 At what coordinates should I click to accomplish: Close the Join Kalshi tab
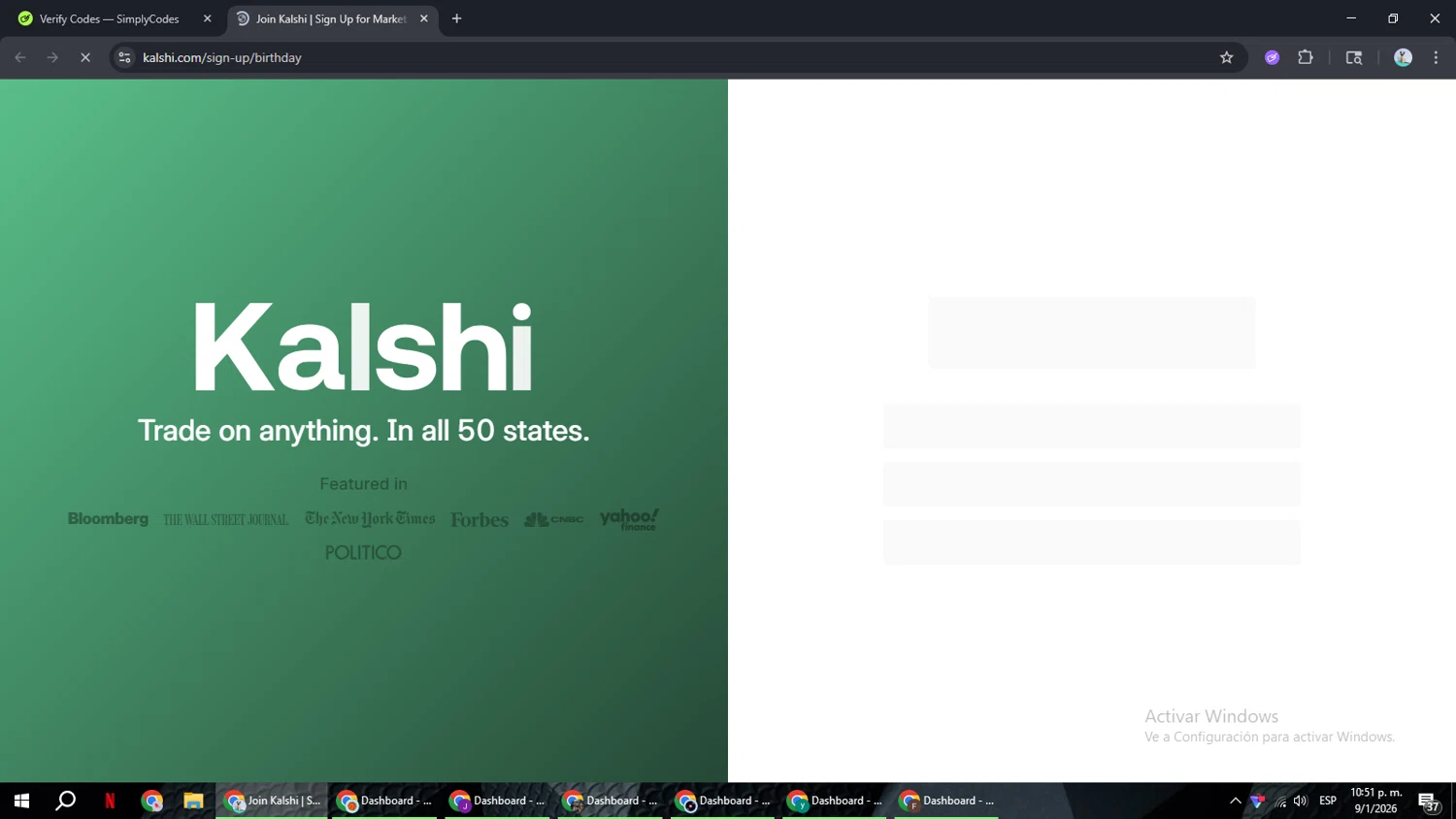pyautogui.click(x=424, y=18)
